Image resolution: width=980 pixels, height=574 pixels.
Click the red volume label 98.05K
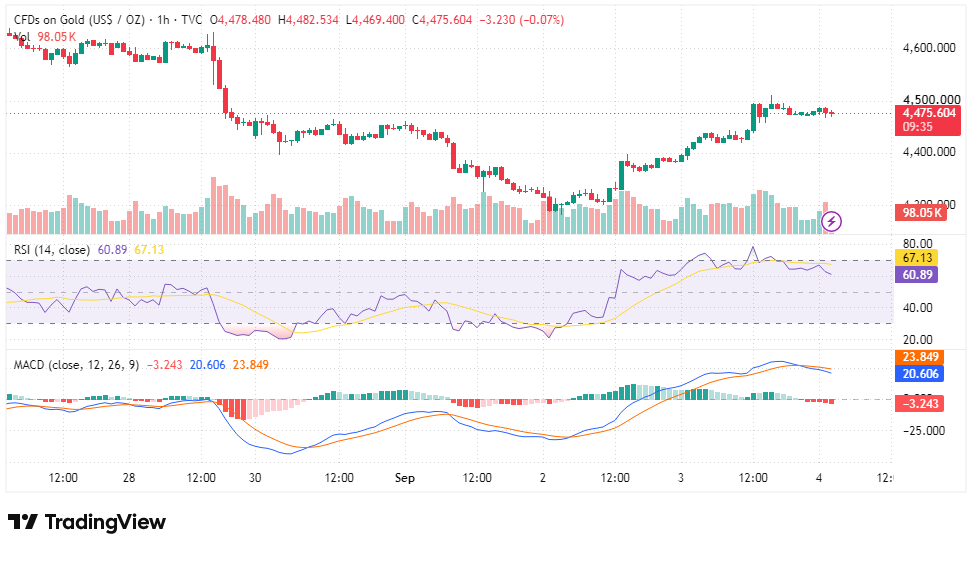[921, 213]
